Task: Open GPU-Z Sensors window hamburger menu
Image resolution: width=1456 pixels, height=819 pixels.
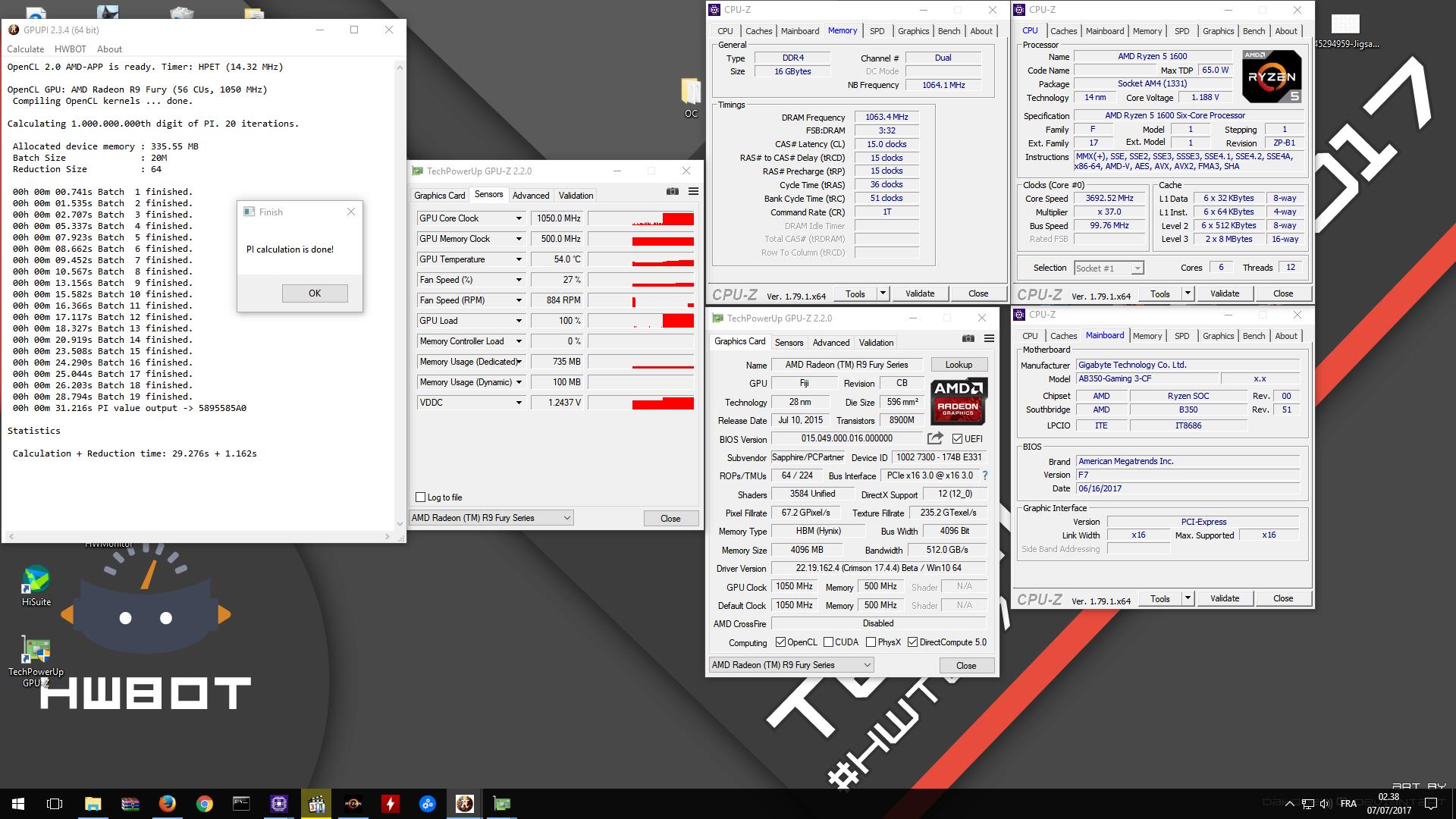Action: click(693, 192)
